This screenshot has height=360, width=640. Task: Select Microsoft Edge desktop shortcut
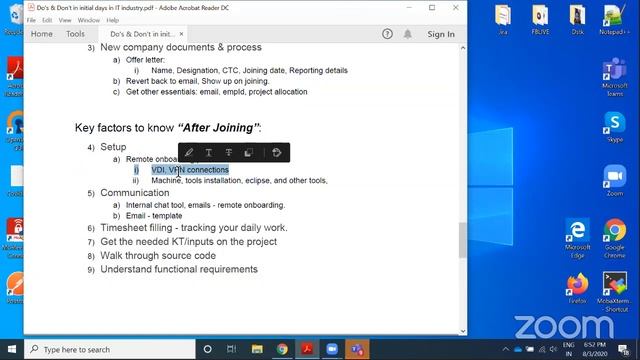578,238
